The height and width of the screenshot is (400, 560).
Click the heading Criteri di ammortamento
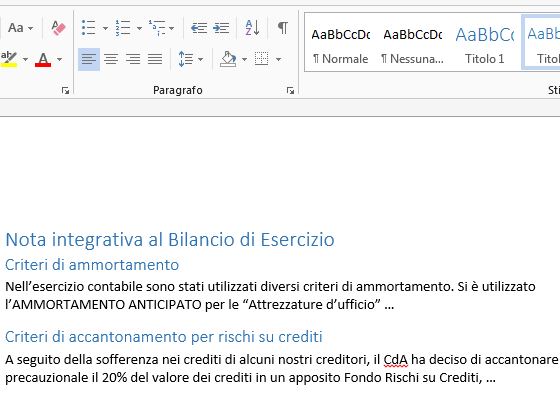tap(92, 265)
